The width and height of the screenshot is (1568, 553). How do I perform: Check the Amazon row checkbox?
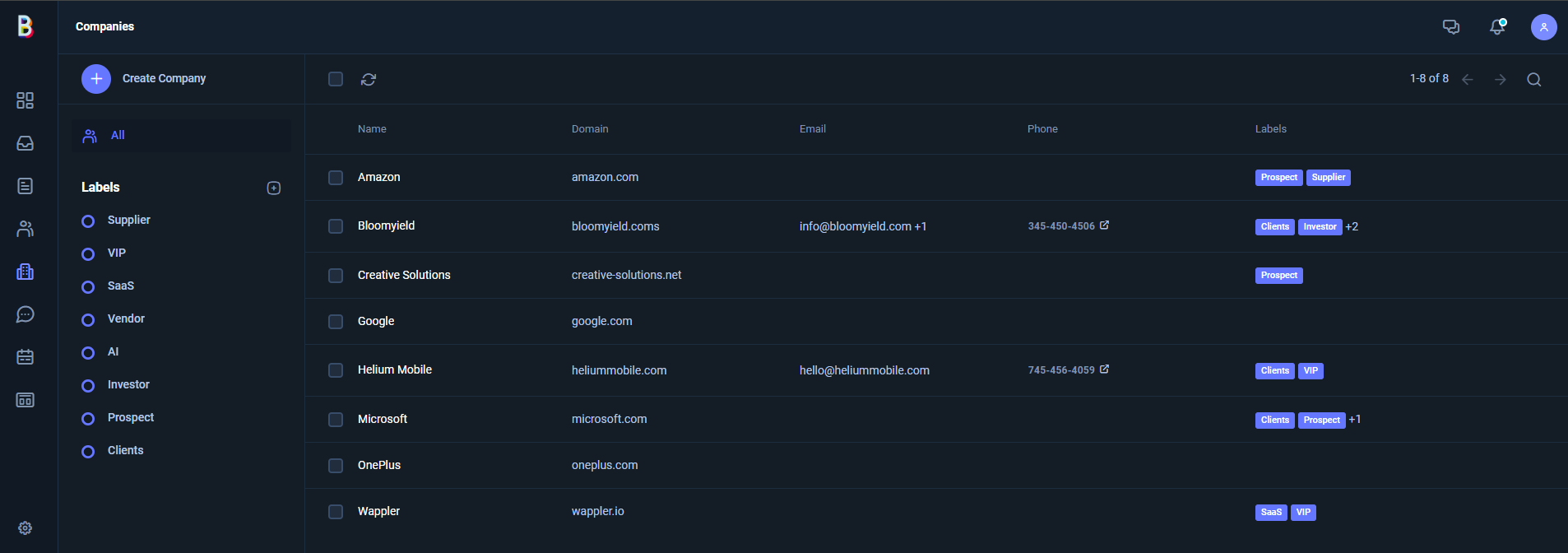tap(336, 178)
